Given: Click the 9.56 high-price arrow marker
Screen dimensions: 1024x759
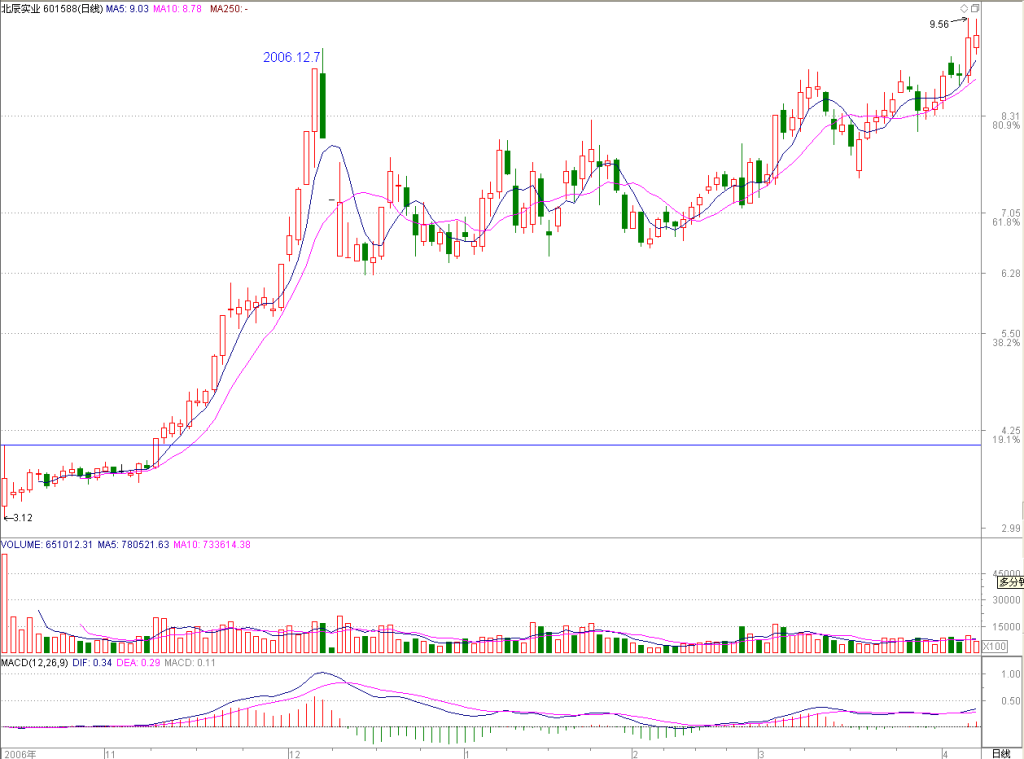Looking at the screenshot, I should coord(948,24).
